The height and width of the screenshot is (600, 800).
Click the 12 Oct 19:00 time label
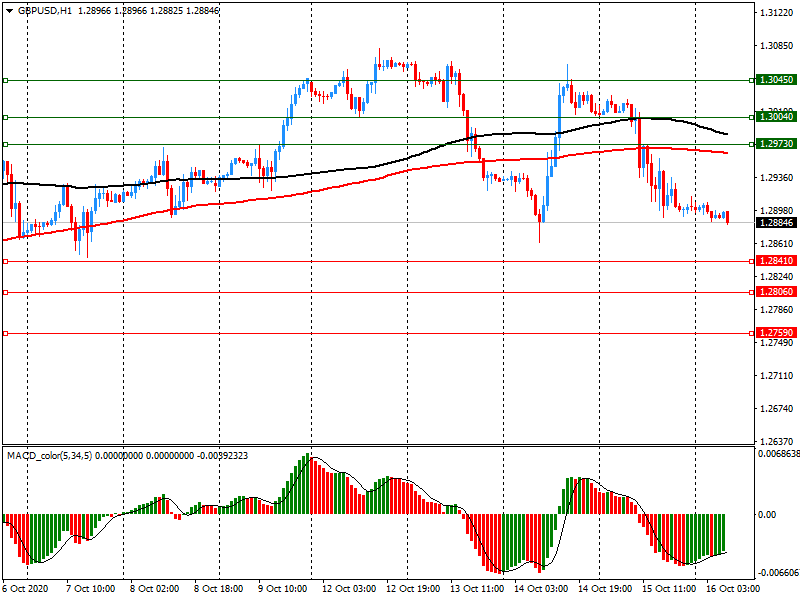(413, 589)
